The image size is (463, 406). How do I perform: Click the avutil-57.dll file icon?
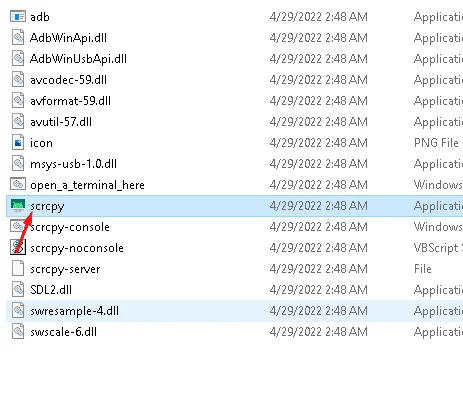point(18,121)
